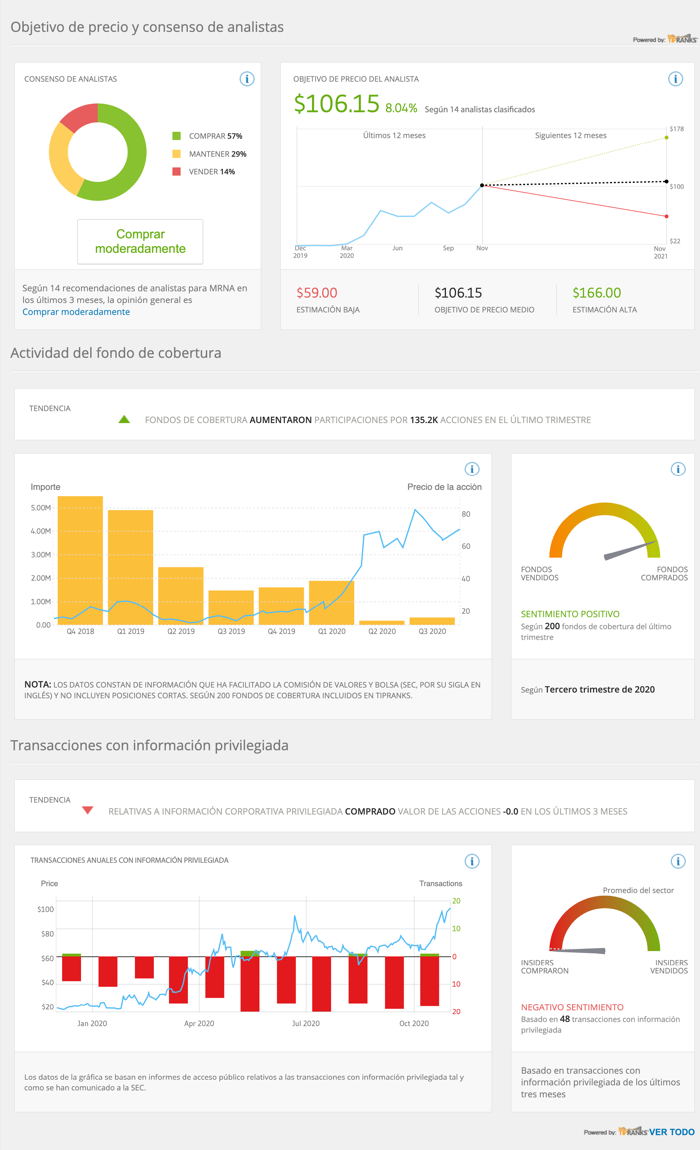The image size is (700, 1150).
Task: Click info icon on insider sentiment gauge
Action: [678, 862]
